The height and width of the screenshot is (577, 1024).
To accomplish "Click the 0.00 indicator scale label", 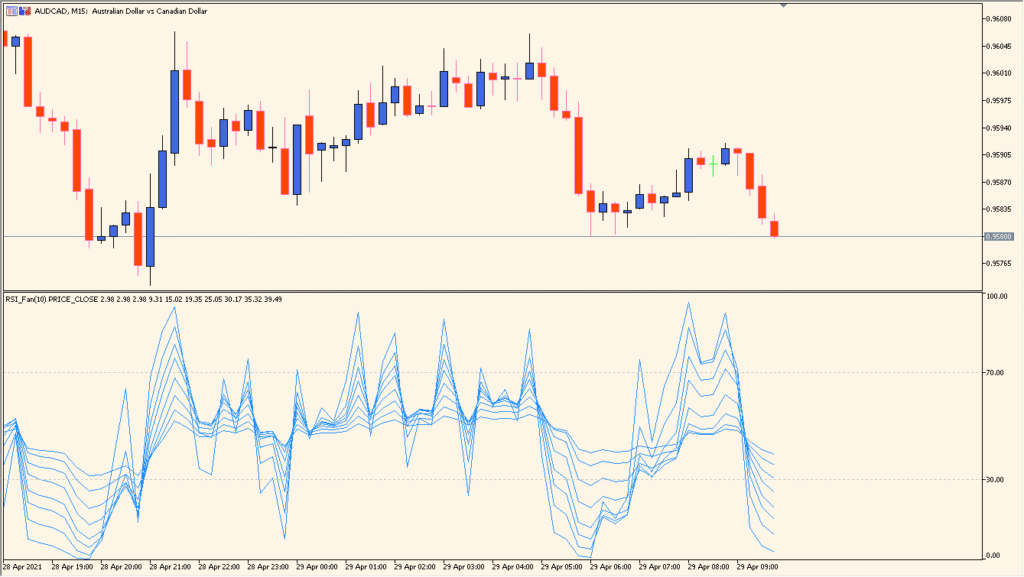I will pos(993,555).
